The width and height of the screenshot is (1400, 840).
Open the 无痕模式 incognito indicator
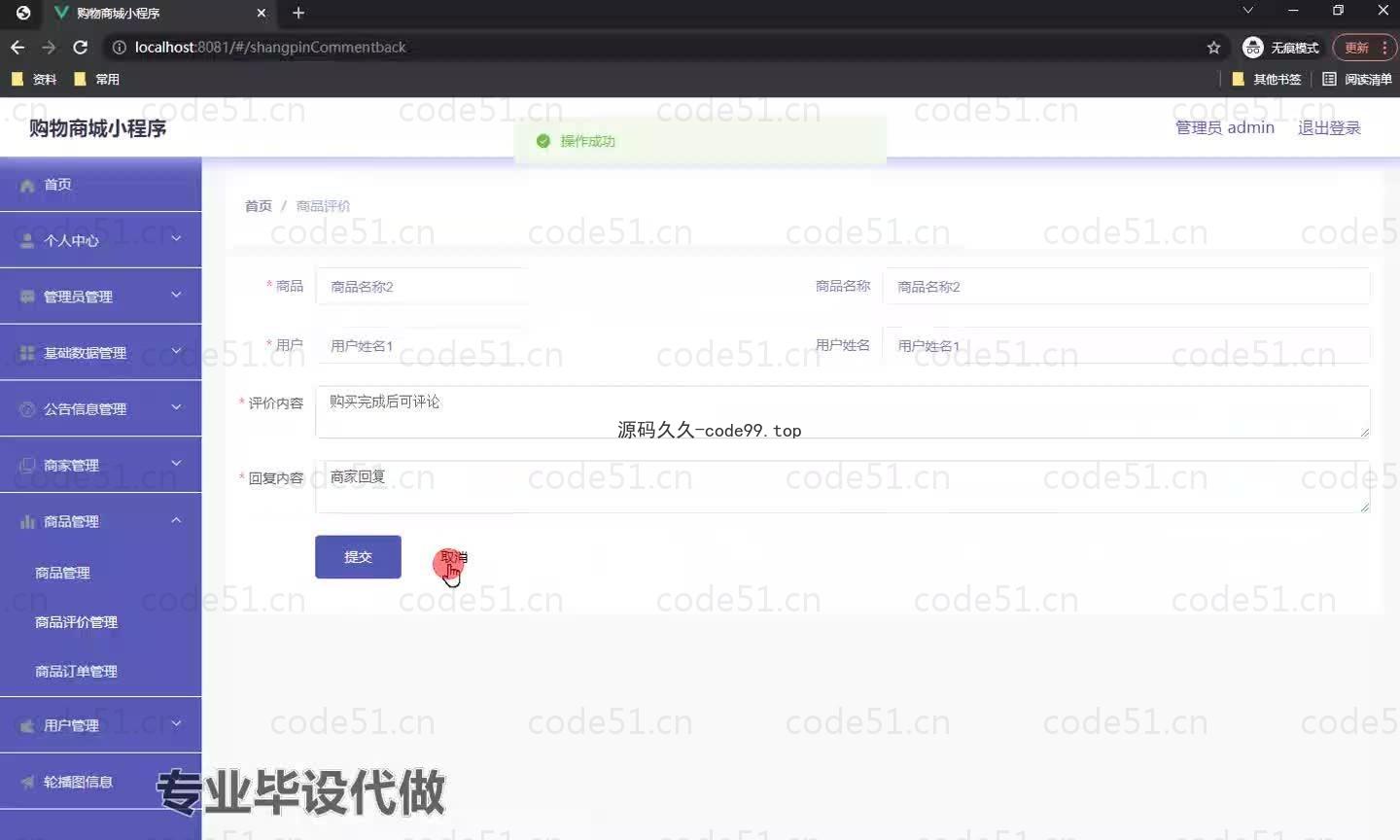[x=1280, y=47]
